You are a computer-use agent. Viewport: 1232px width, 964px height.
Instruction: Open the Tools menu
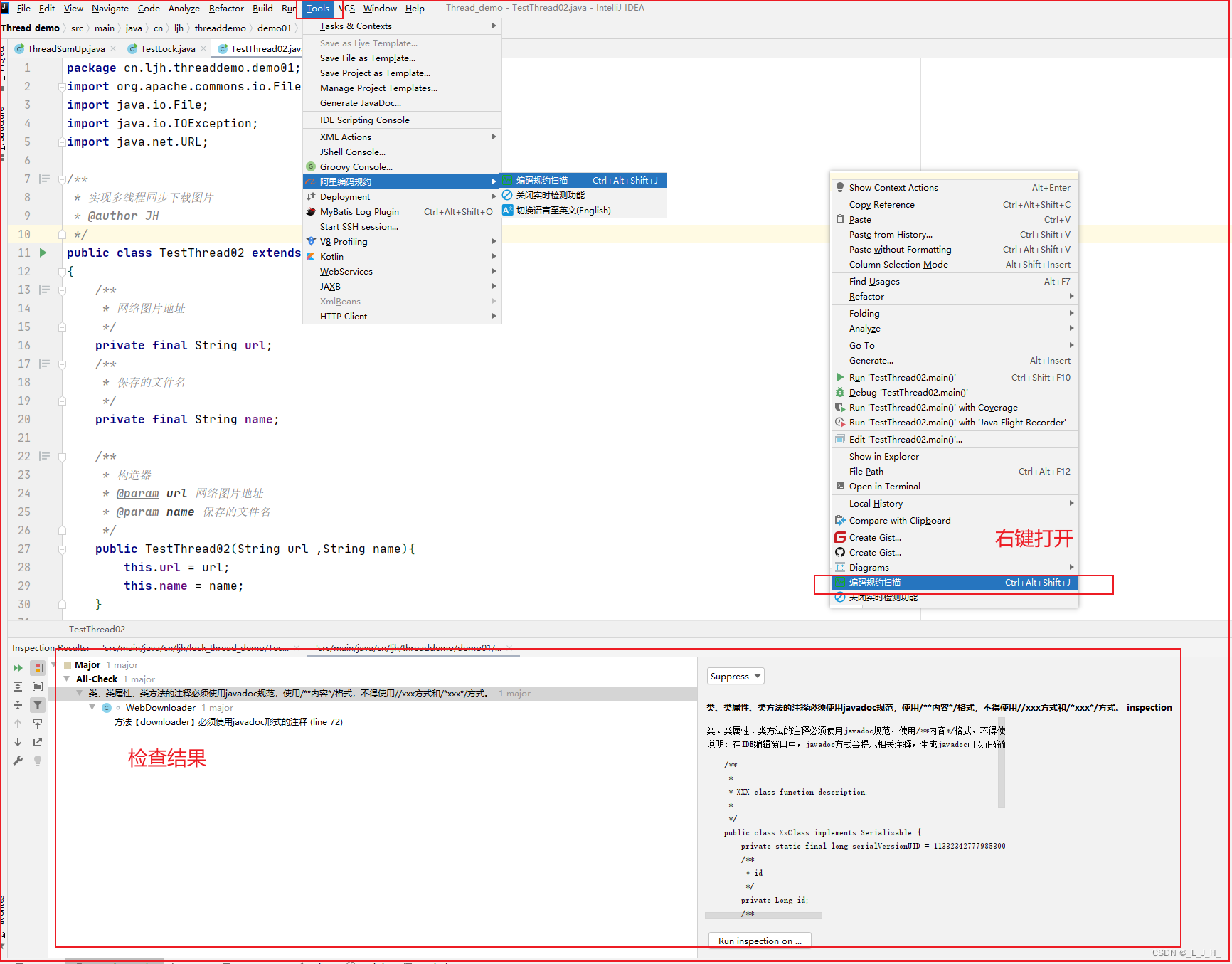pyautogui.click(x=318, y=9)
